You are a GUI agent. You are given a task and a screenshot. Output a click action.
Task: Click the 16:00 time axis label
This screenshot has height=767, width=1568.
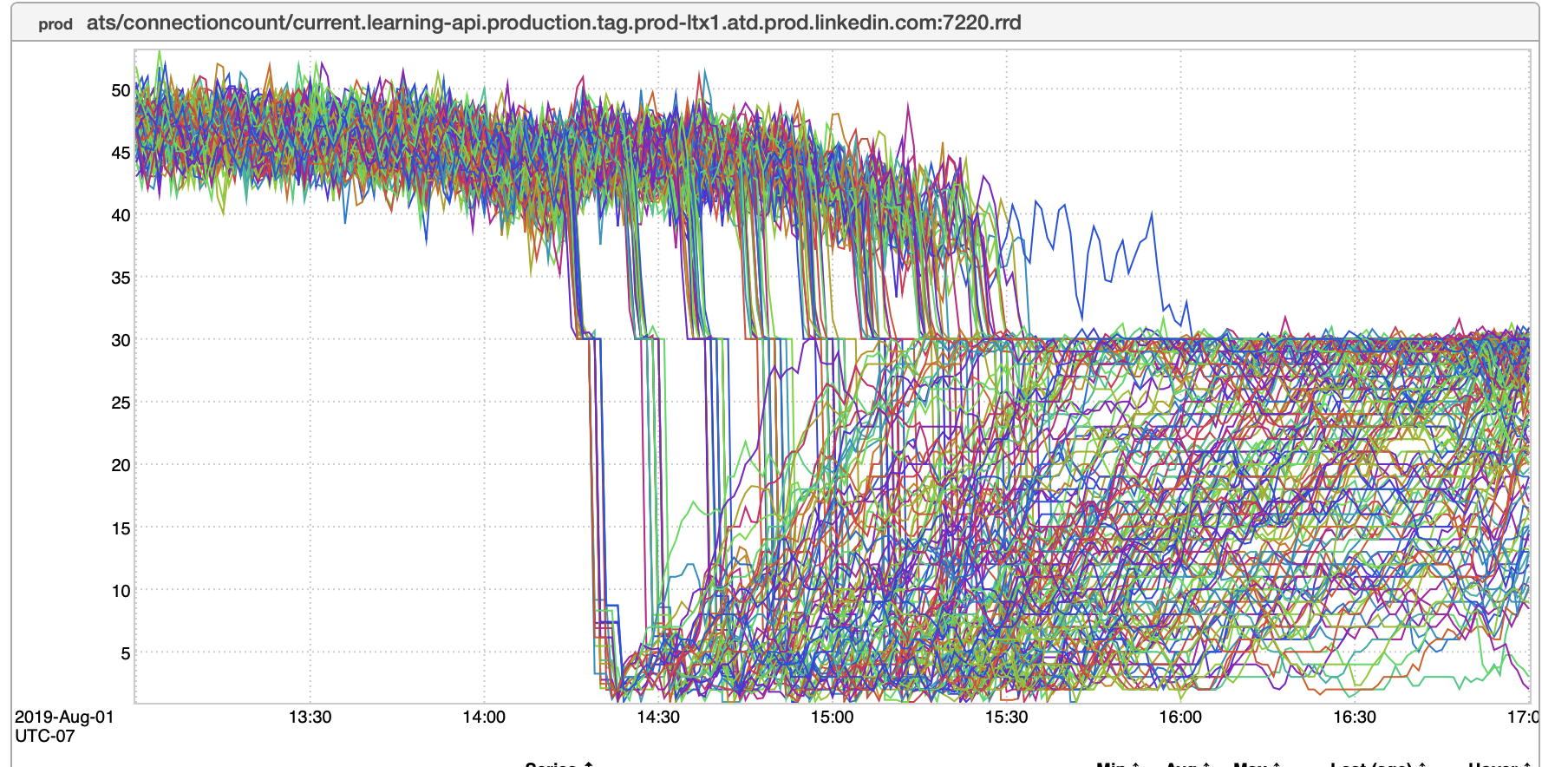[1180, 718]
